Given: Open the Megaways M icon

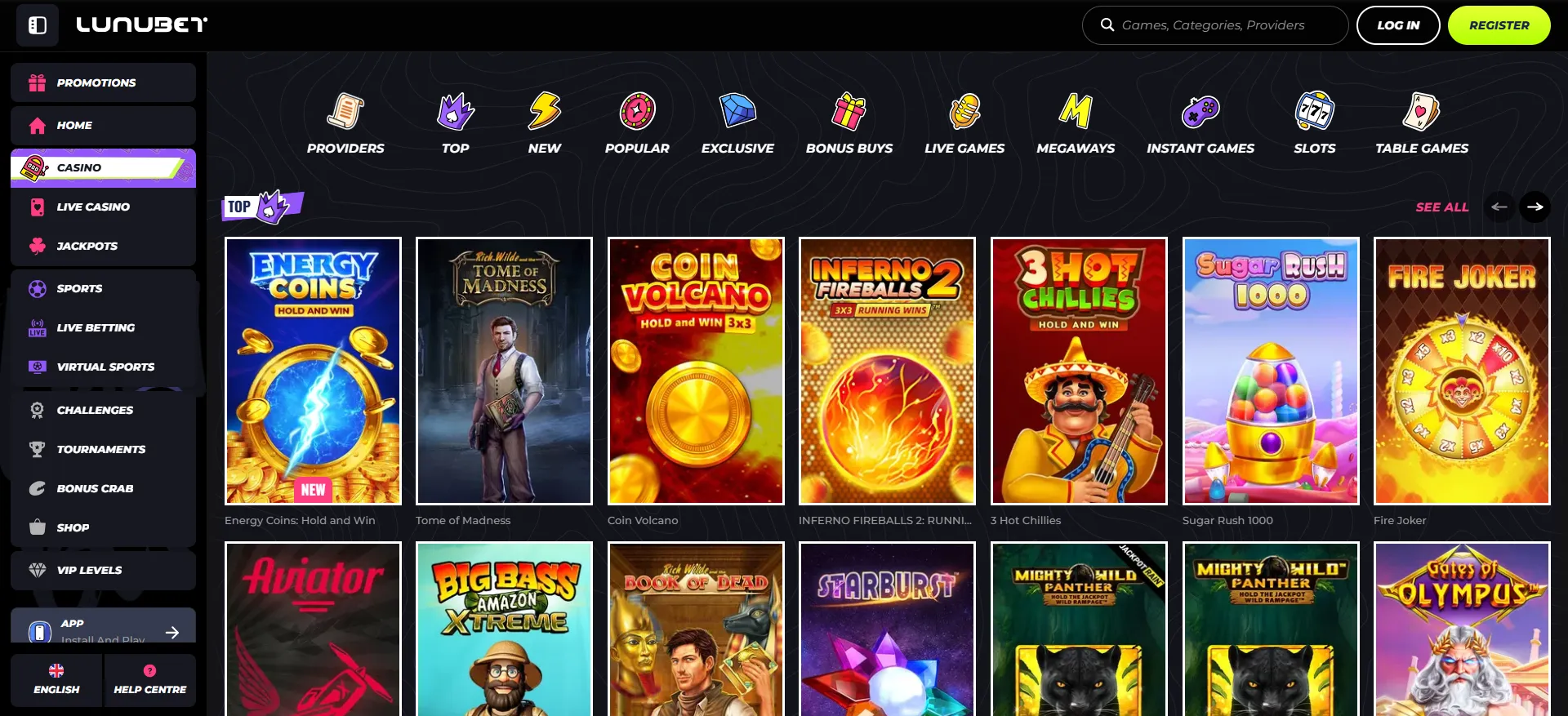Looking at the screenshot, I should coord(1076,111).
